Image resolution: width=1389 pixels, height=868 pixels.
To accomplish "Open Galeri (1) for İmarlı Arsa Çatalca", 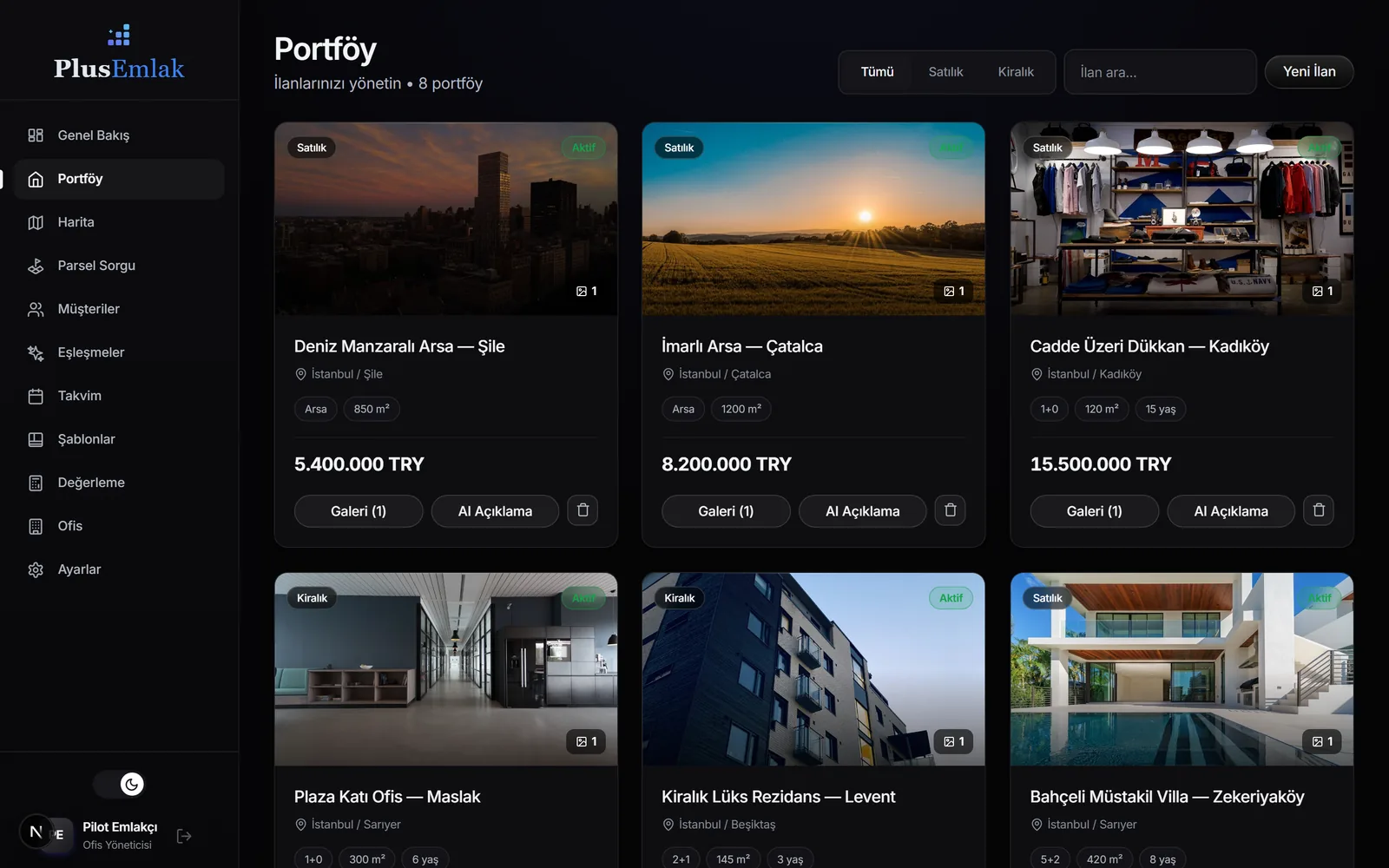I will (x=726, y=511).
